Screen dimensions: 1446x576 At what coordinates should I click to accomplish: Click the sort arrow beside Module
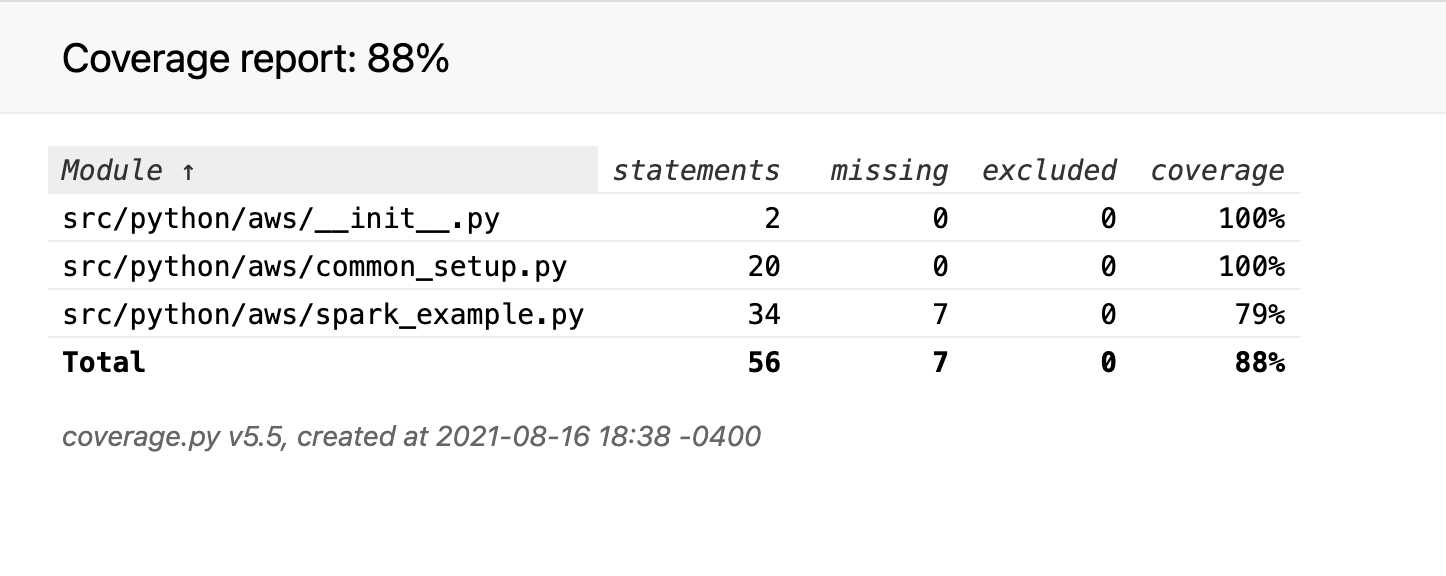pyautogui.click(x=188, y=171)
